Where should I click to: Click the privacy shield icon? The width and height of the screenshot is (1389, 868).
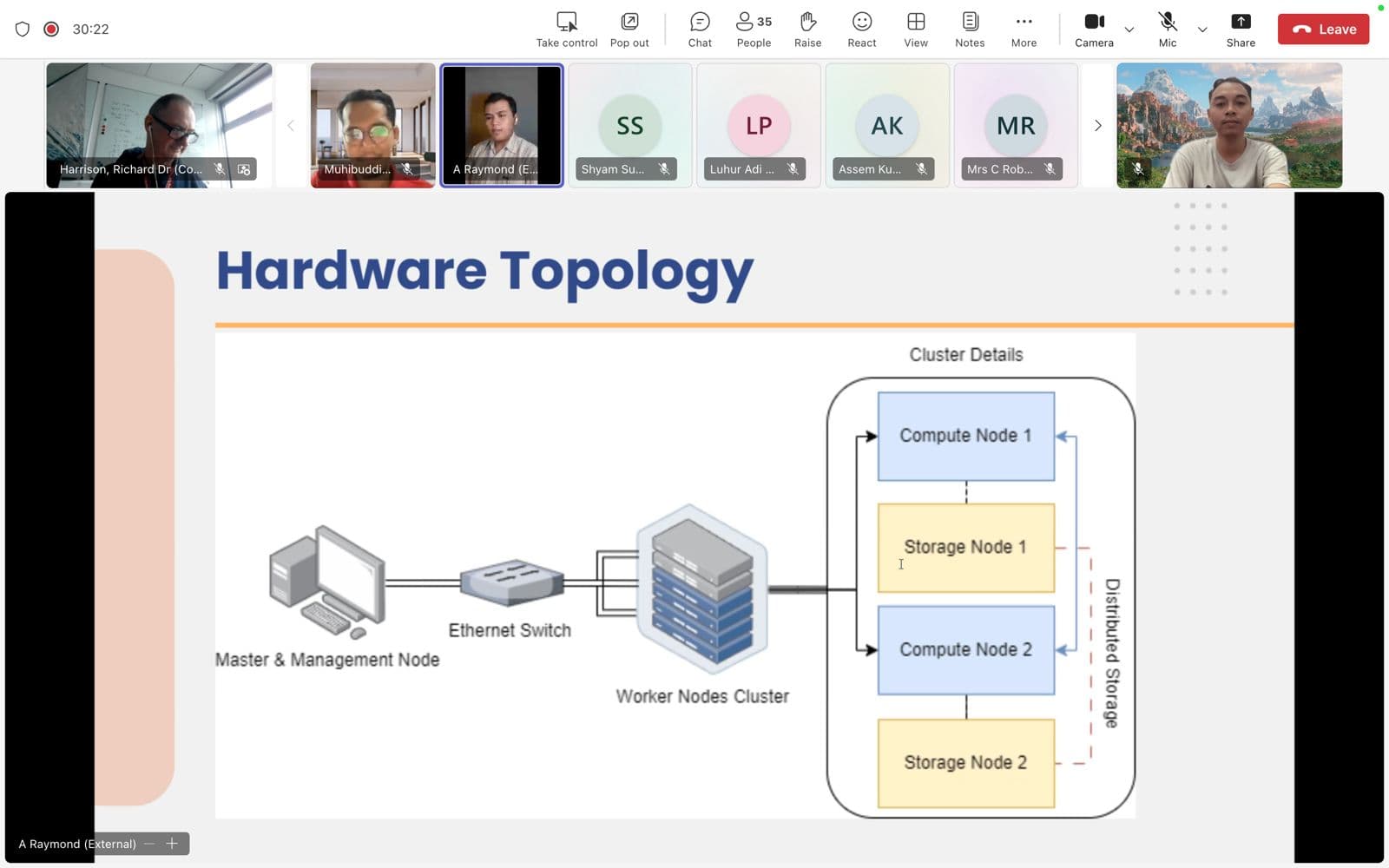[23, 29]
